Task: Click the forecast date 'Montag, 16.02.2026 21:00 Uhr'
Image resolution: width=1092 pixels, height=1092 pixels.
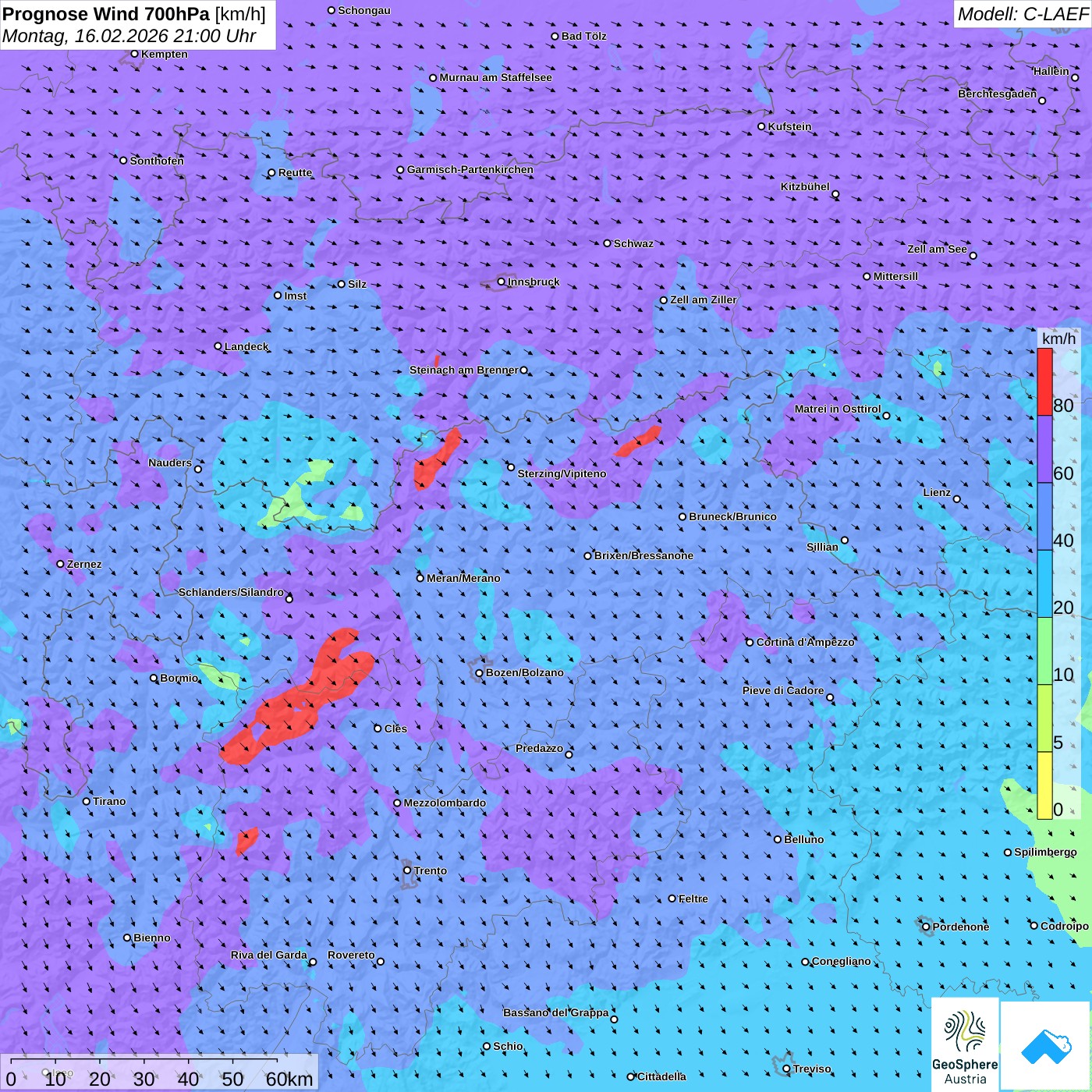Action: (x=129, y=36)
